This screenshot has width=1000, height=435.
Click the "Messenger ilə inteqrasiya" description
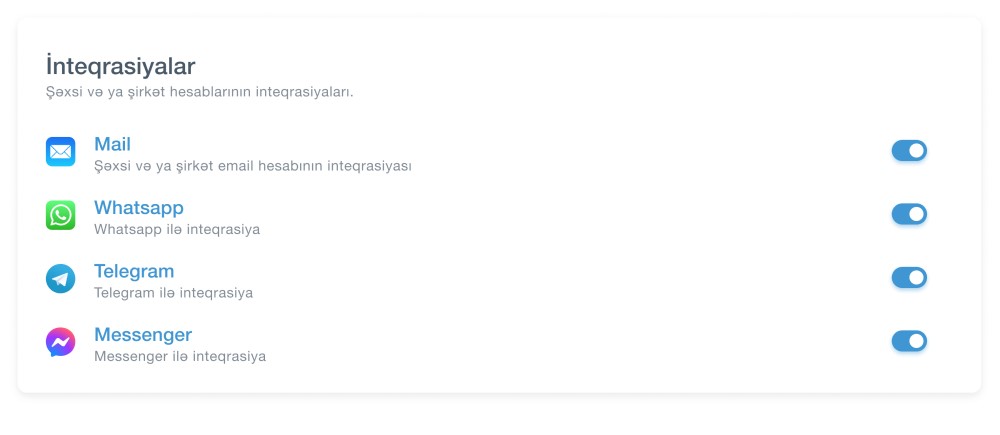180,356
